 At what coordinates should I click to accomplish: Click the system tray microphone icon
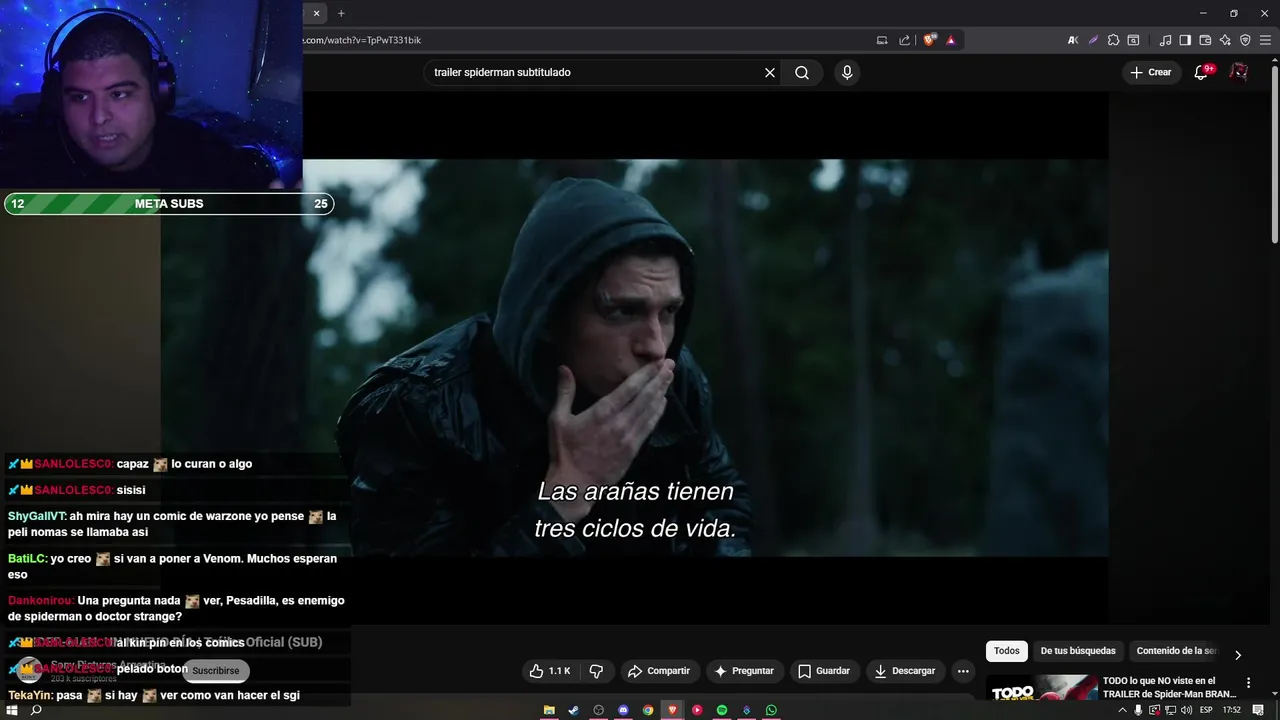click(1138, 710)
